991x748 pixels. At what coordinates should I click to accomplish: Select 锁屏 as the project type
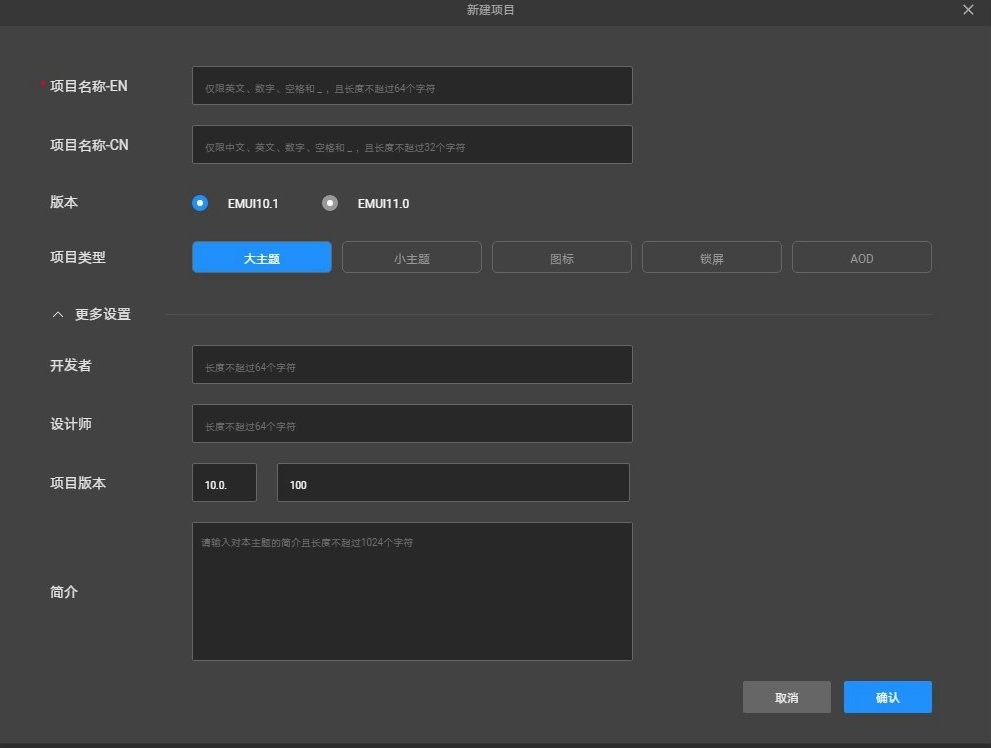point(711,257)
